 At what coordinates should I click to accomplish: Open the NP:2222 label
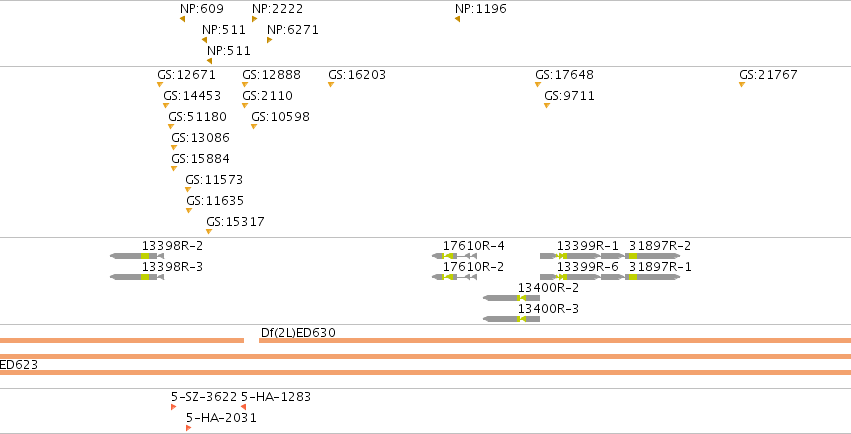click(x=277, y=9)
